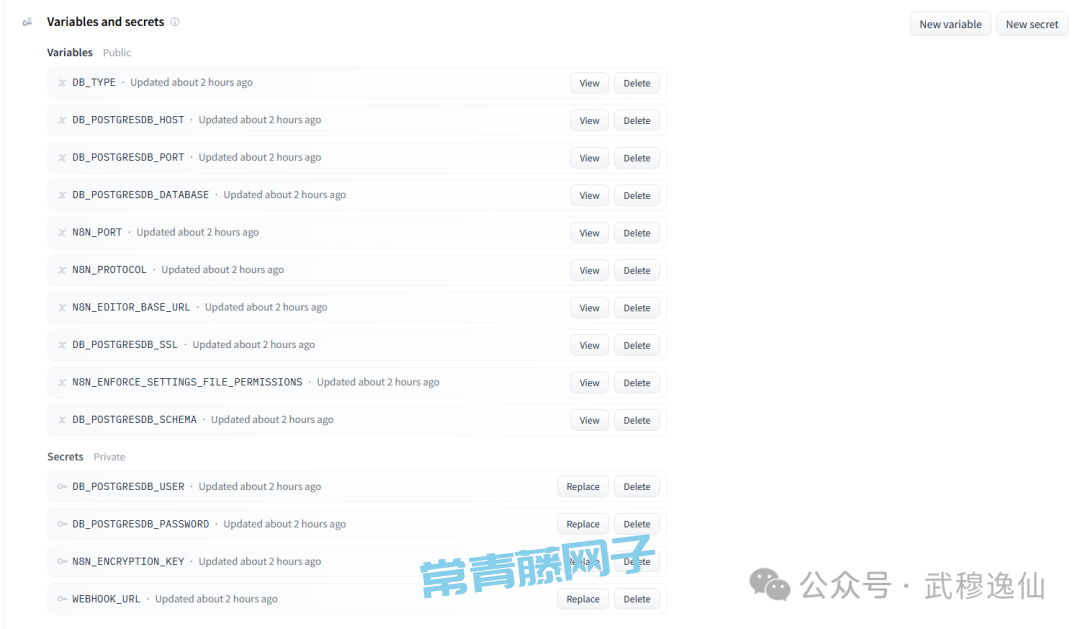Image resolution: width=1080 pixels, height=629 pixels.
Task: Click the settings icon left of the heading
Action: point(28,22)
